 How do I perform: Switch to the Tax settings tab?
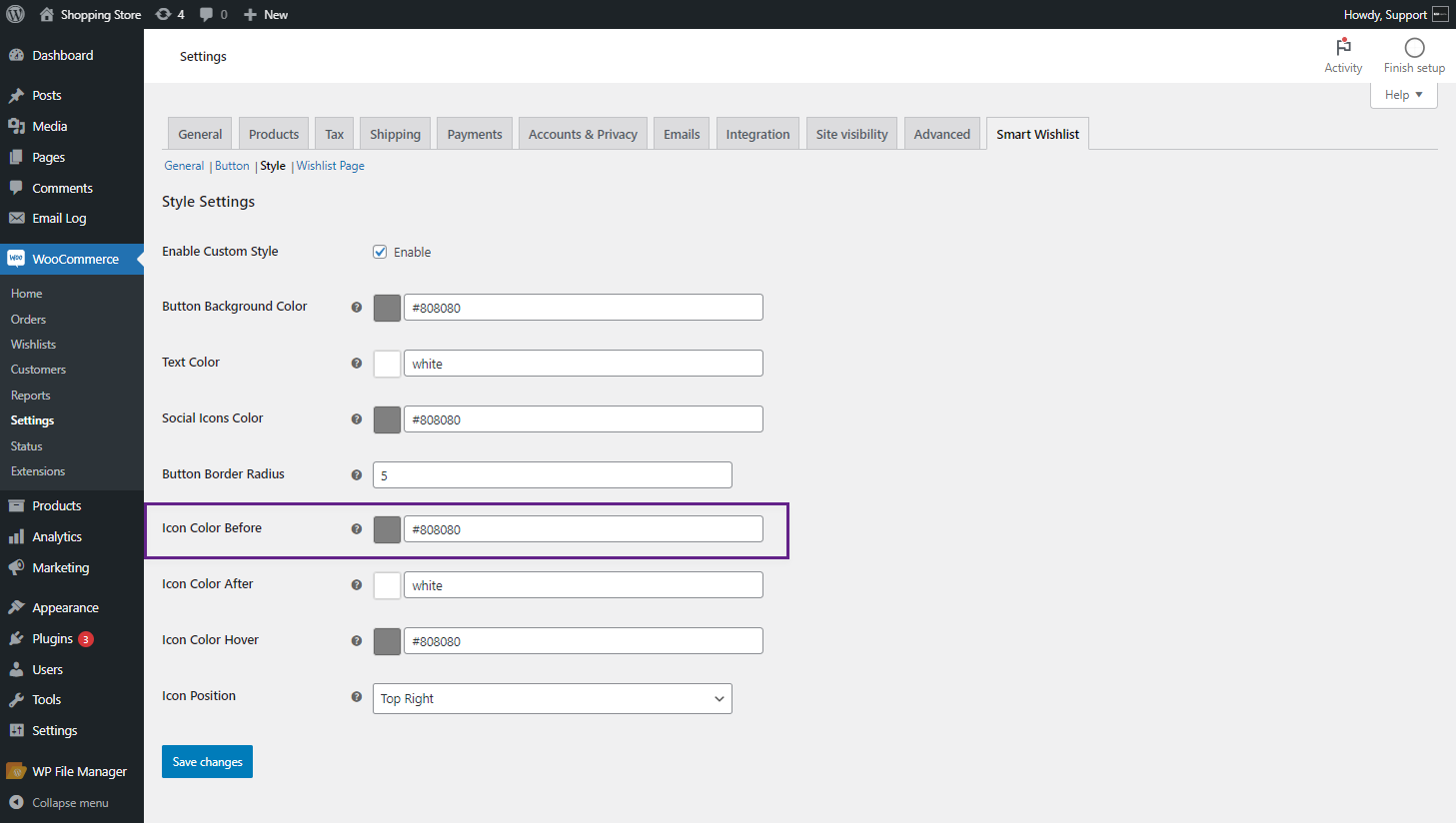pos(334,134)
